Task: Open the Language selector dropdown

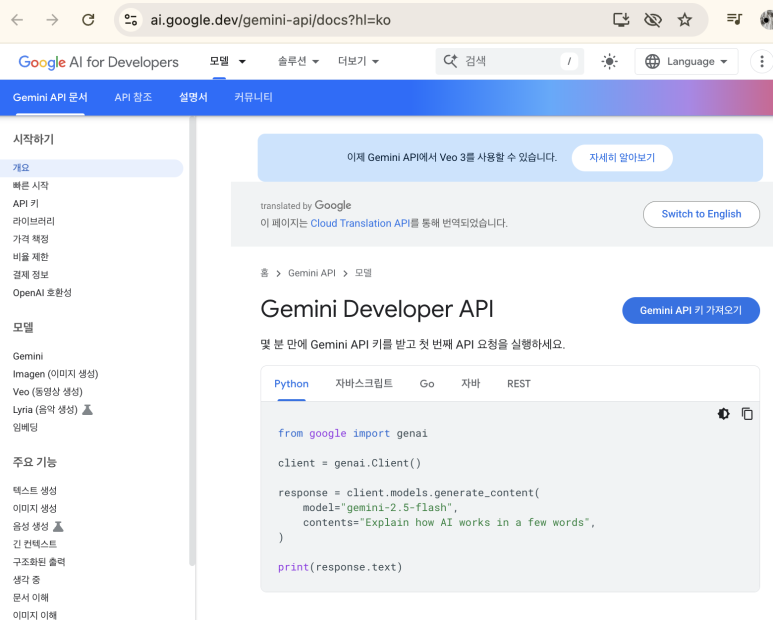Action: [x=686, y=62]
